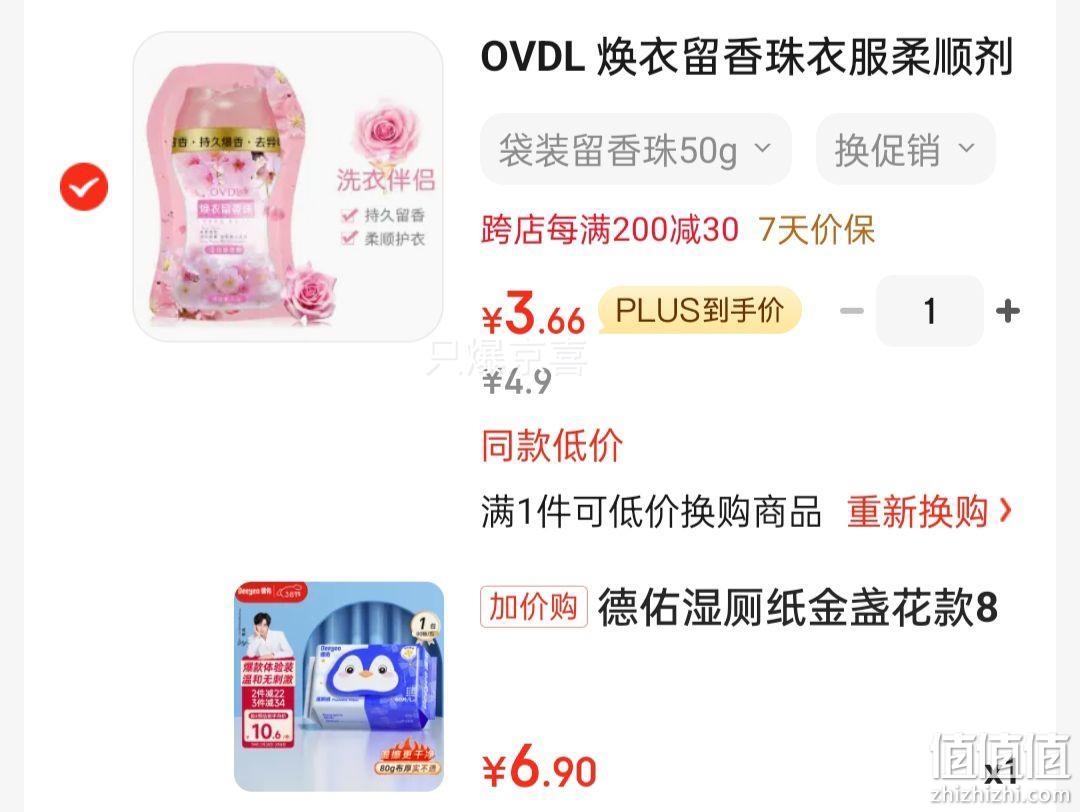Click chevron arrow beside 换促销

pyautogui.click(x=966, y=148)
